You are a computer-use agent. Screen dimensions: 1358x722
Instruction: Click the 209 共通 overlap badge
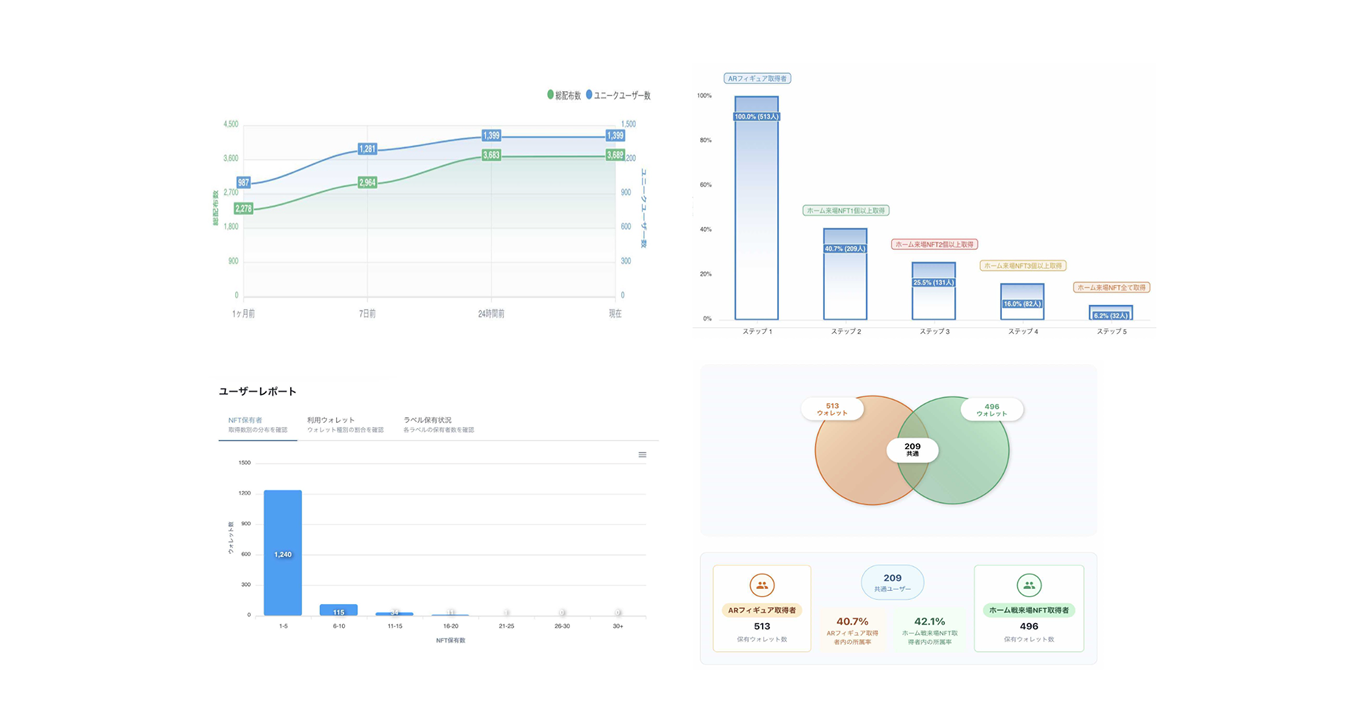(x=912, y=450)
